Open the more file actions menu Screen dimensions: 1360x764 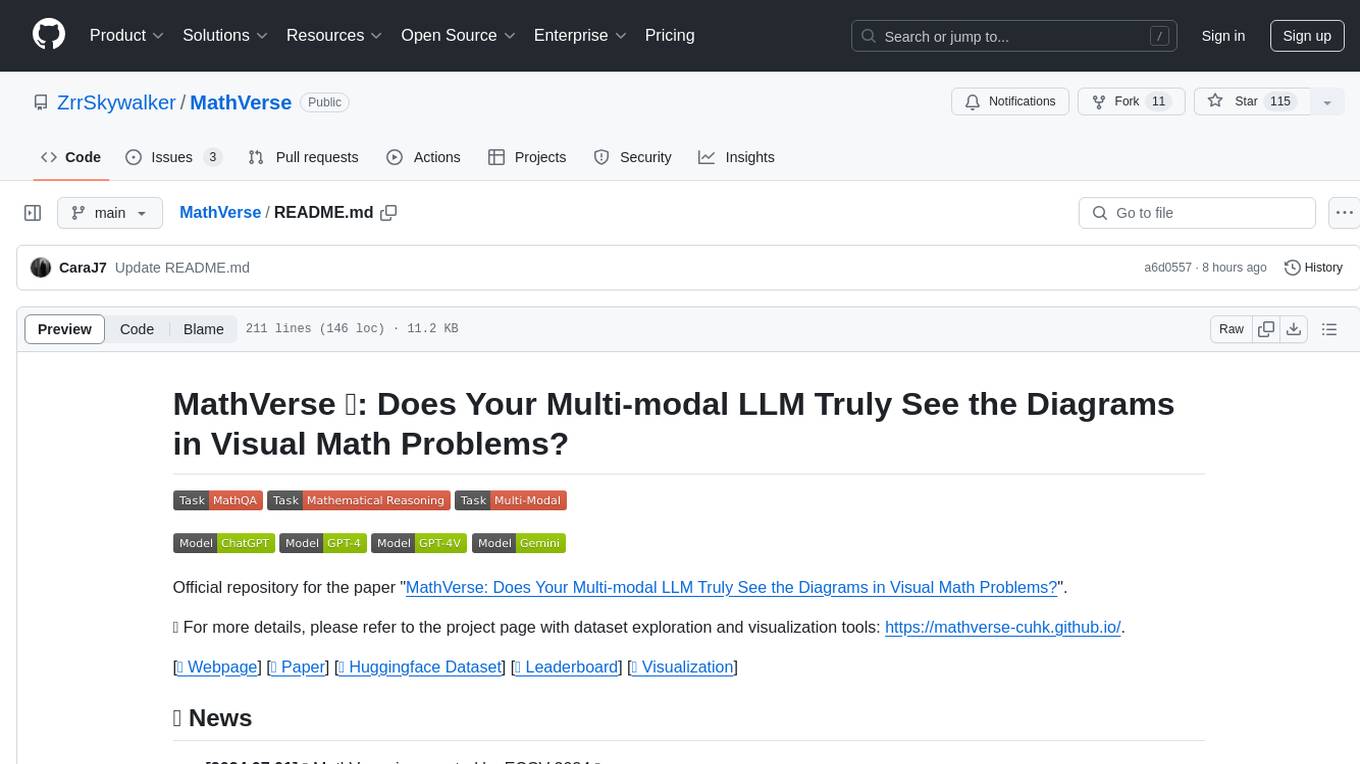[1344, 213]
